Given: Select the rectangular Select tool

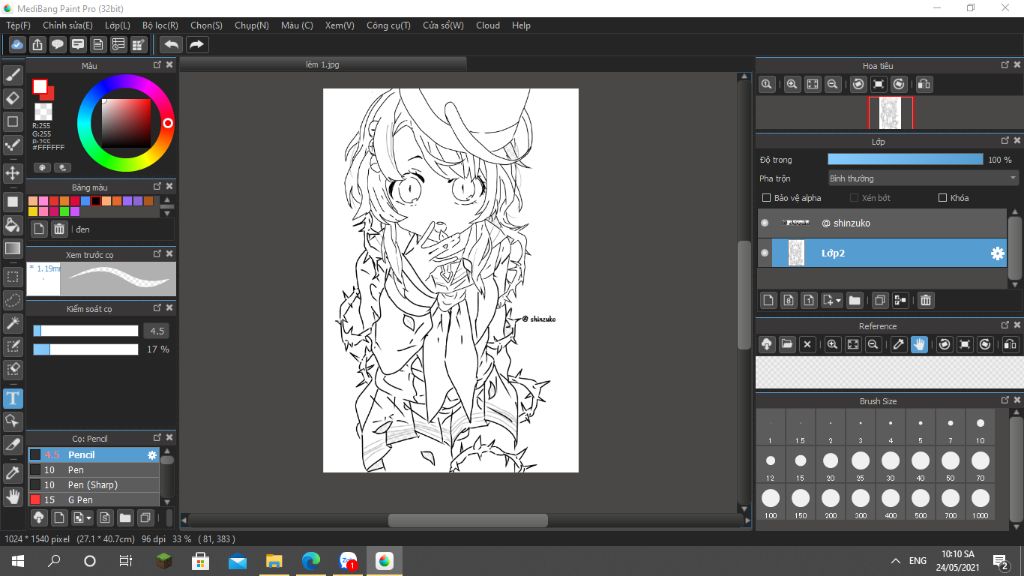Looking at the screenshot, I should click(12, 277).
